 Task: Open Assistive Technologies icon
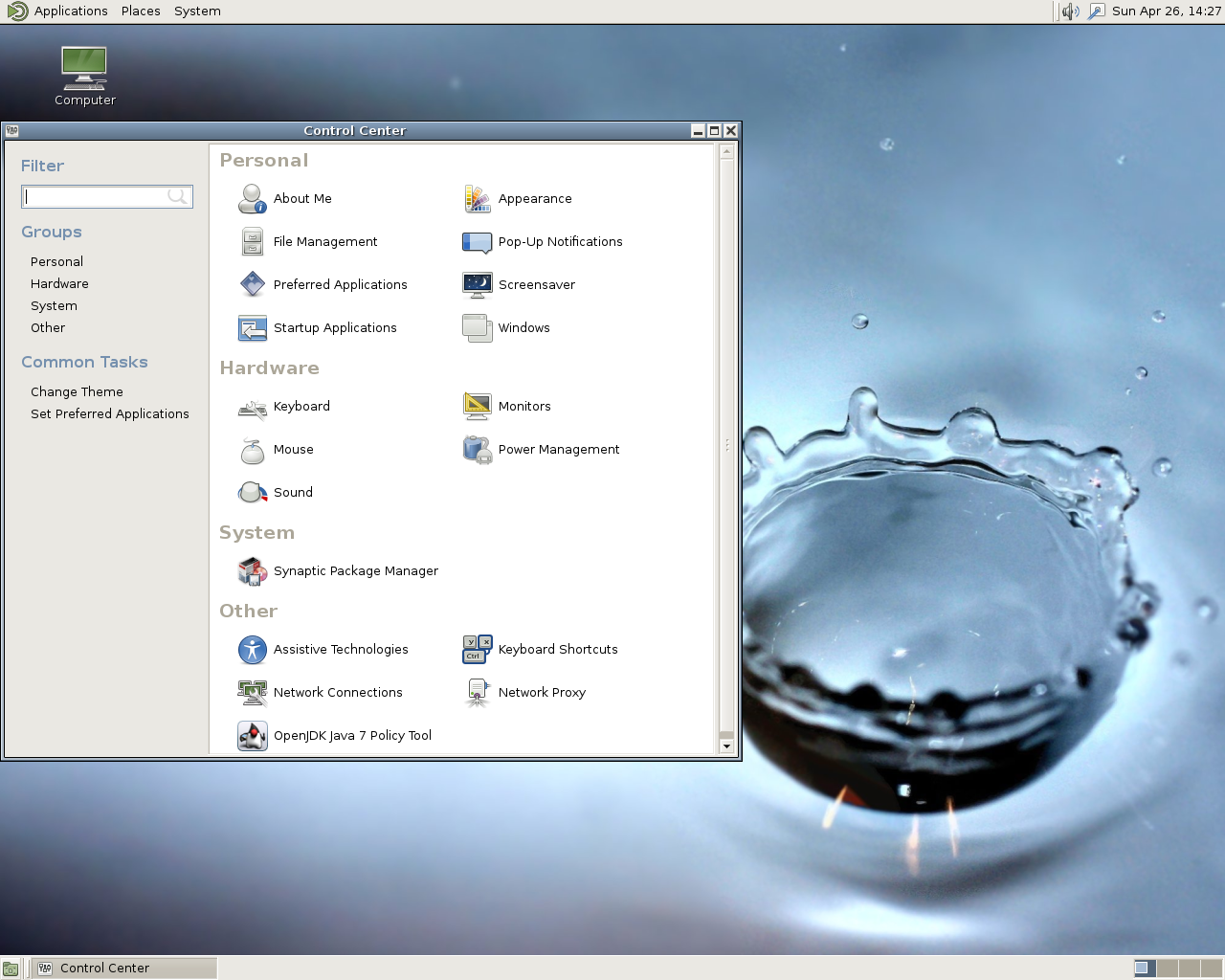pos(253,649)
